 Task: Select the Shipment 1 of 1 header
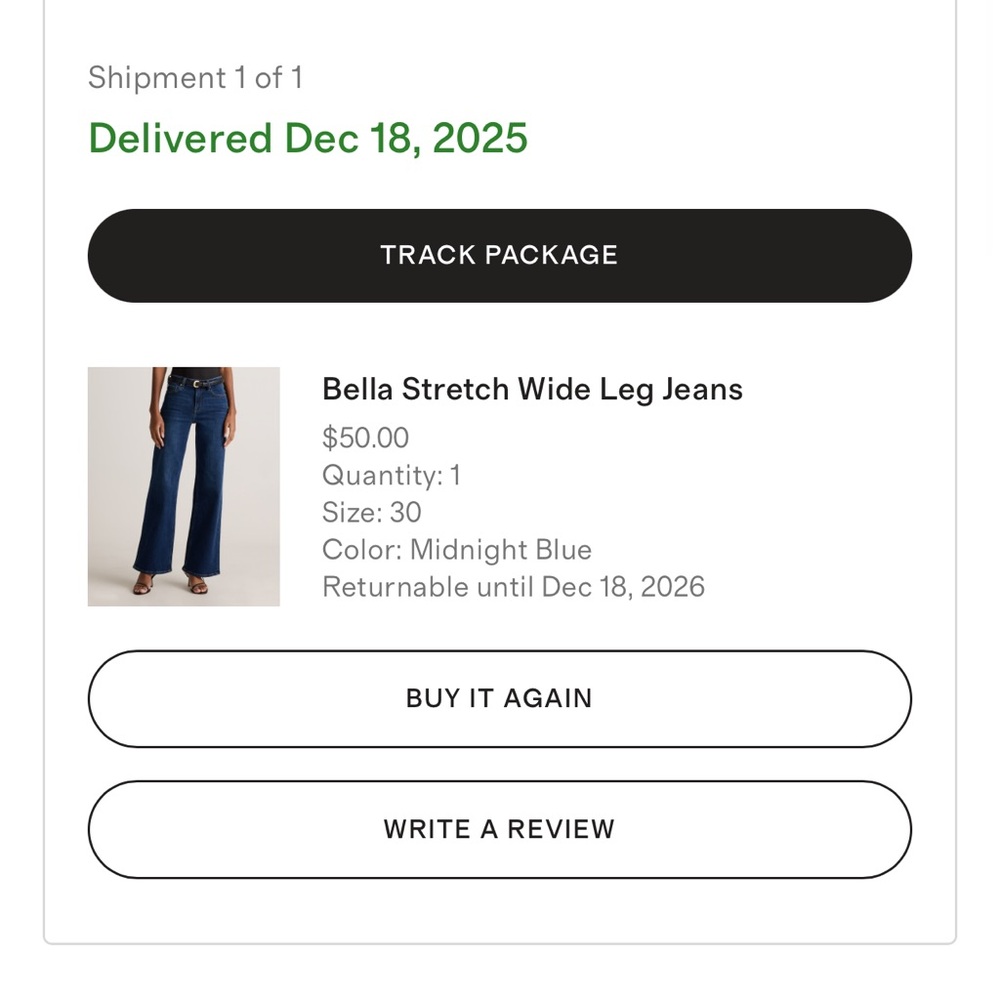(197, 77)
